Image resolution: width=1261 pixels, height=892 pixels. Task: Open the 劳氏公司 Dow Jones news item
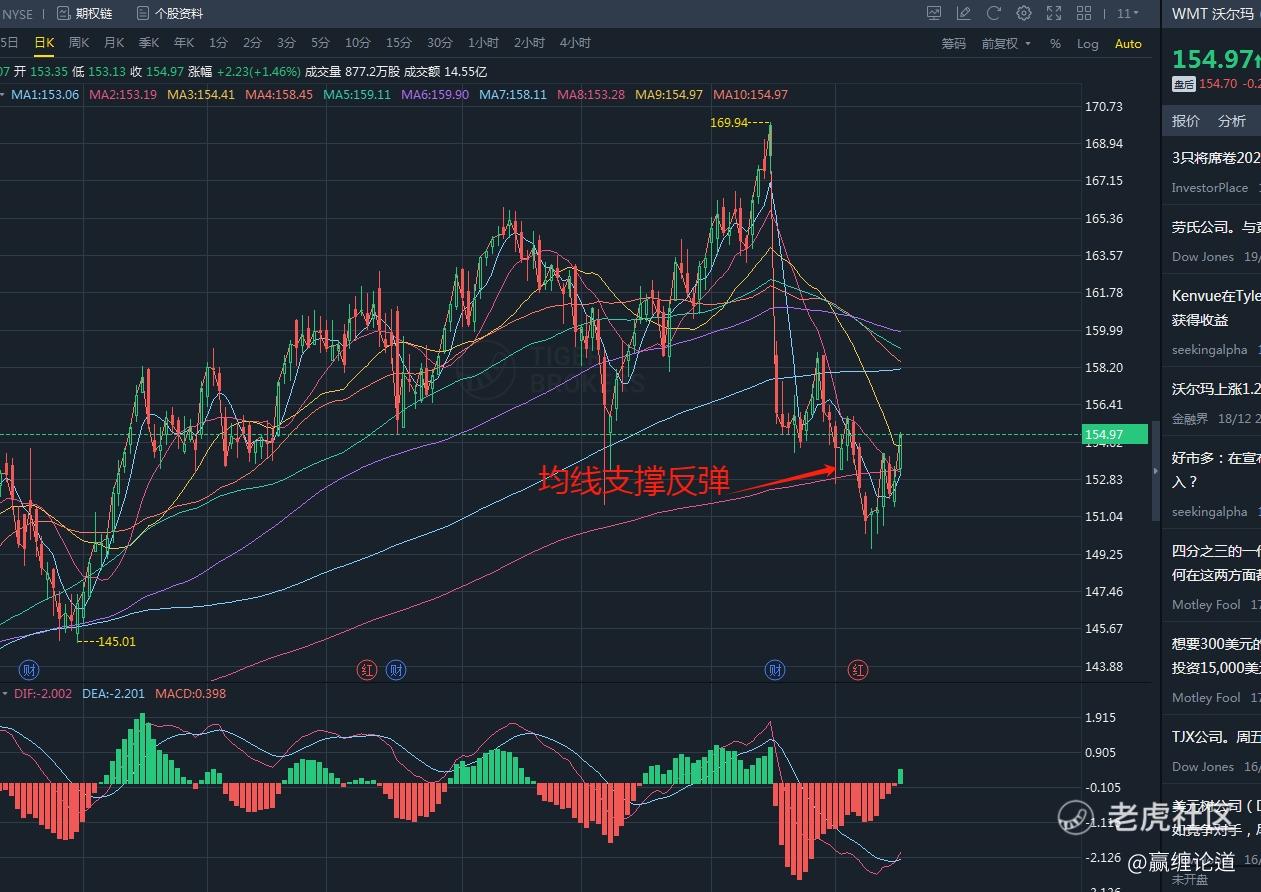[1216, 227]
